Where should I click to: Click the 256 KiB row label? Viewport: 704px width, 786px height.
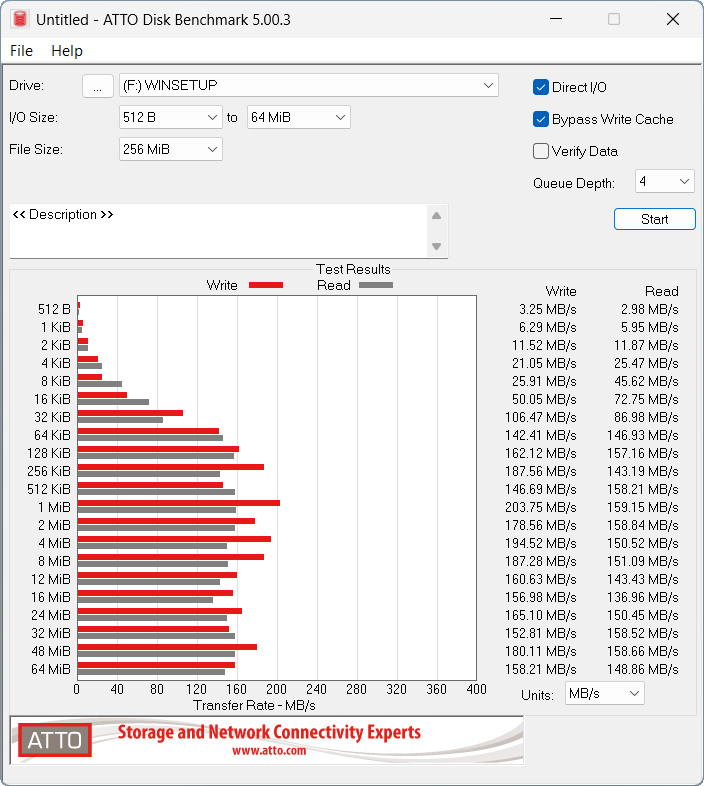pos(49,471)
